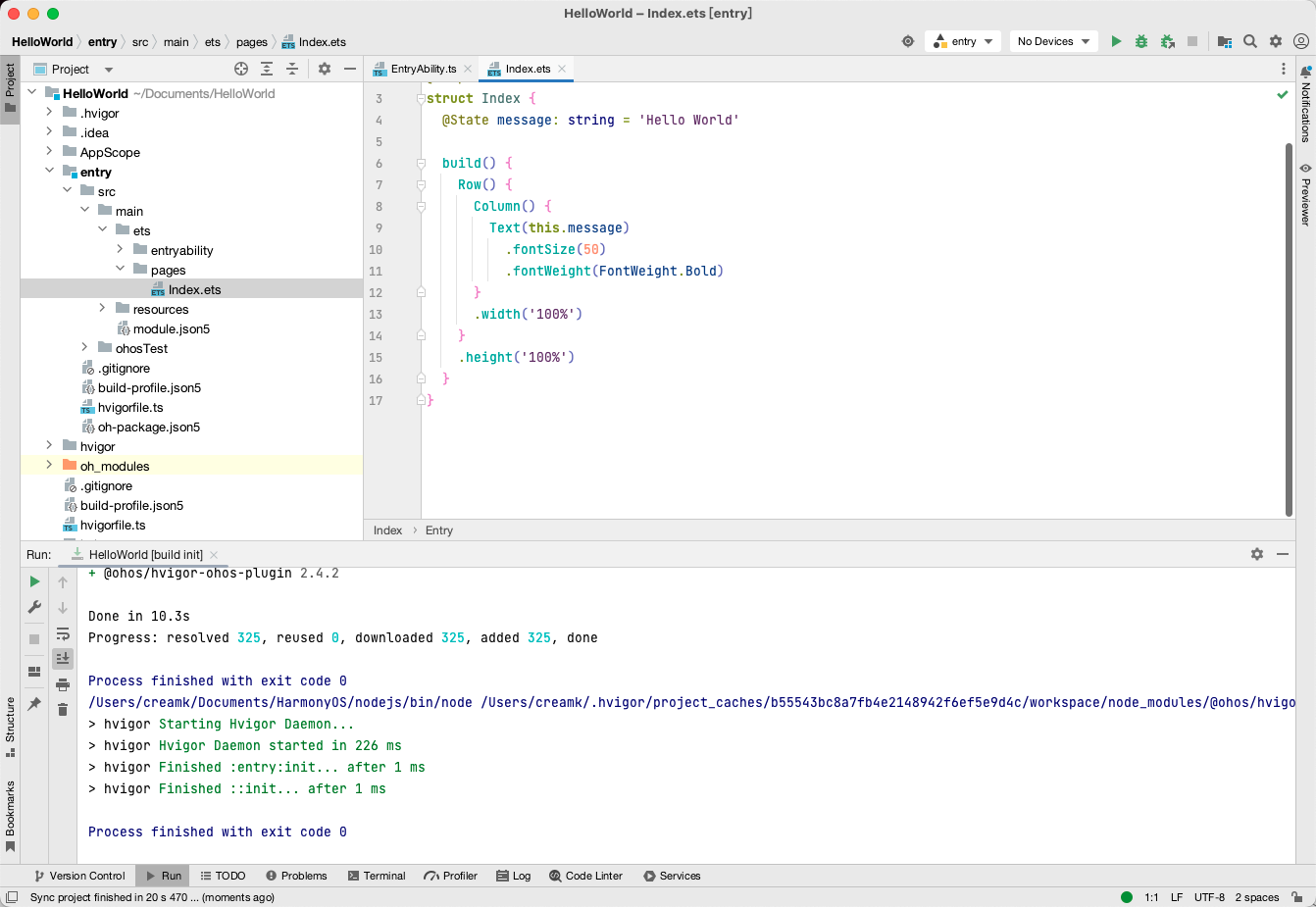Hide the Project panel with minus icon
Image resolution: width=1316 pixels, height=907 pixels.
tap(350, 69)
